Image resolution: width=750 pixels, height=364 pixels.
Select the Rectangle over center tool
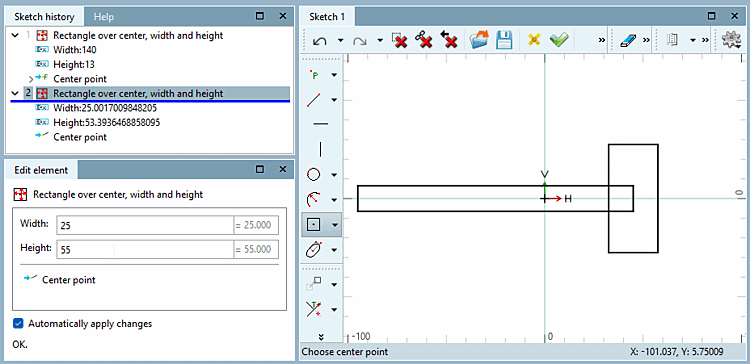coord(314,224)
